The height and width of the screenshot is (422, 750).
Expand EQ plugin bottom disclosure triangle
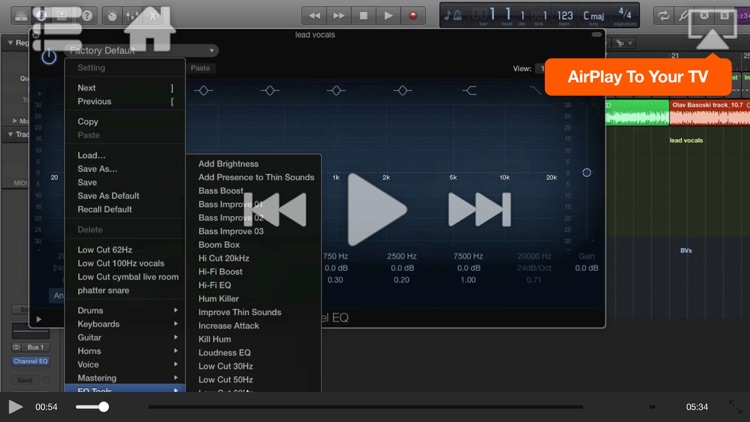[39, 319]
